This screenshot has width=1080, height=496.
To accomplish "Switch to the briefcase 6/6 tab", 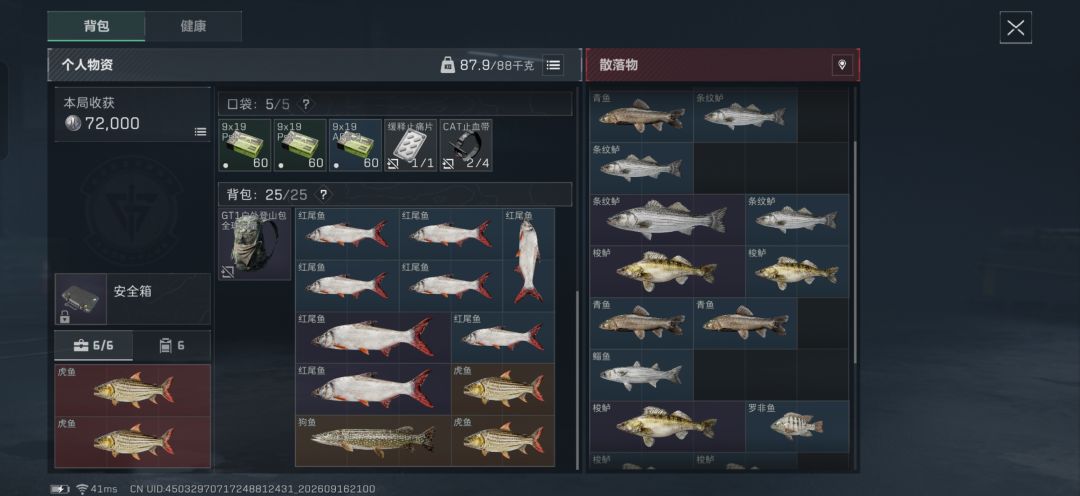I will pyautogui.click(x=94, y=345).
